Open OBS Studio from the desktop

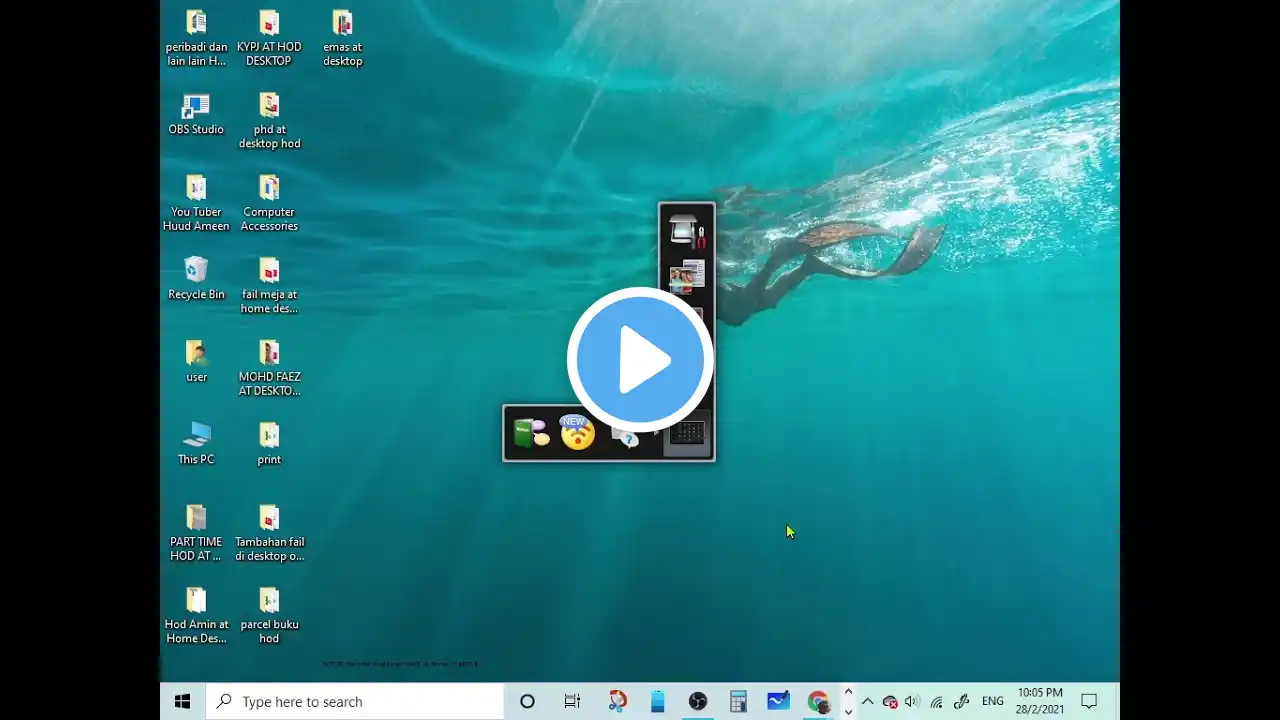point(196,115)
